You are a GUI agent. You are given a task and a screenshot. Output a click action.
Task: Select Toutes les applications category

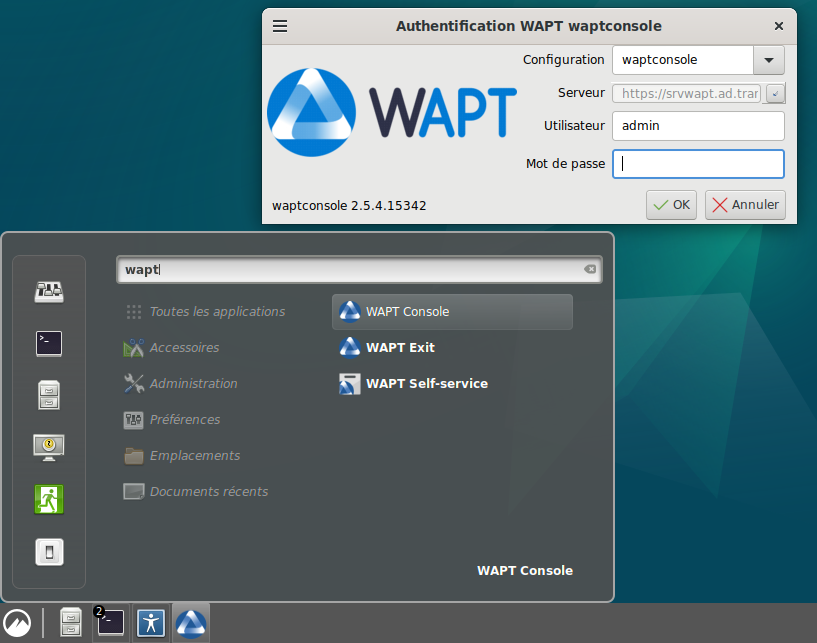(x=206, y=312)
